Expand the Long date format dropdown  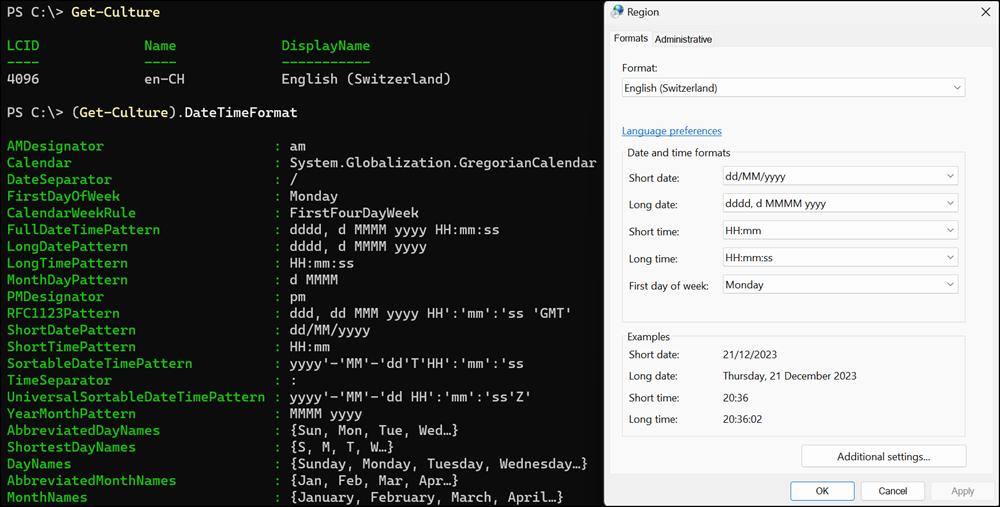[x=839, y=204]
